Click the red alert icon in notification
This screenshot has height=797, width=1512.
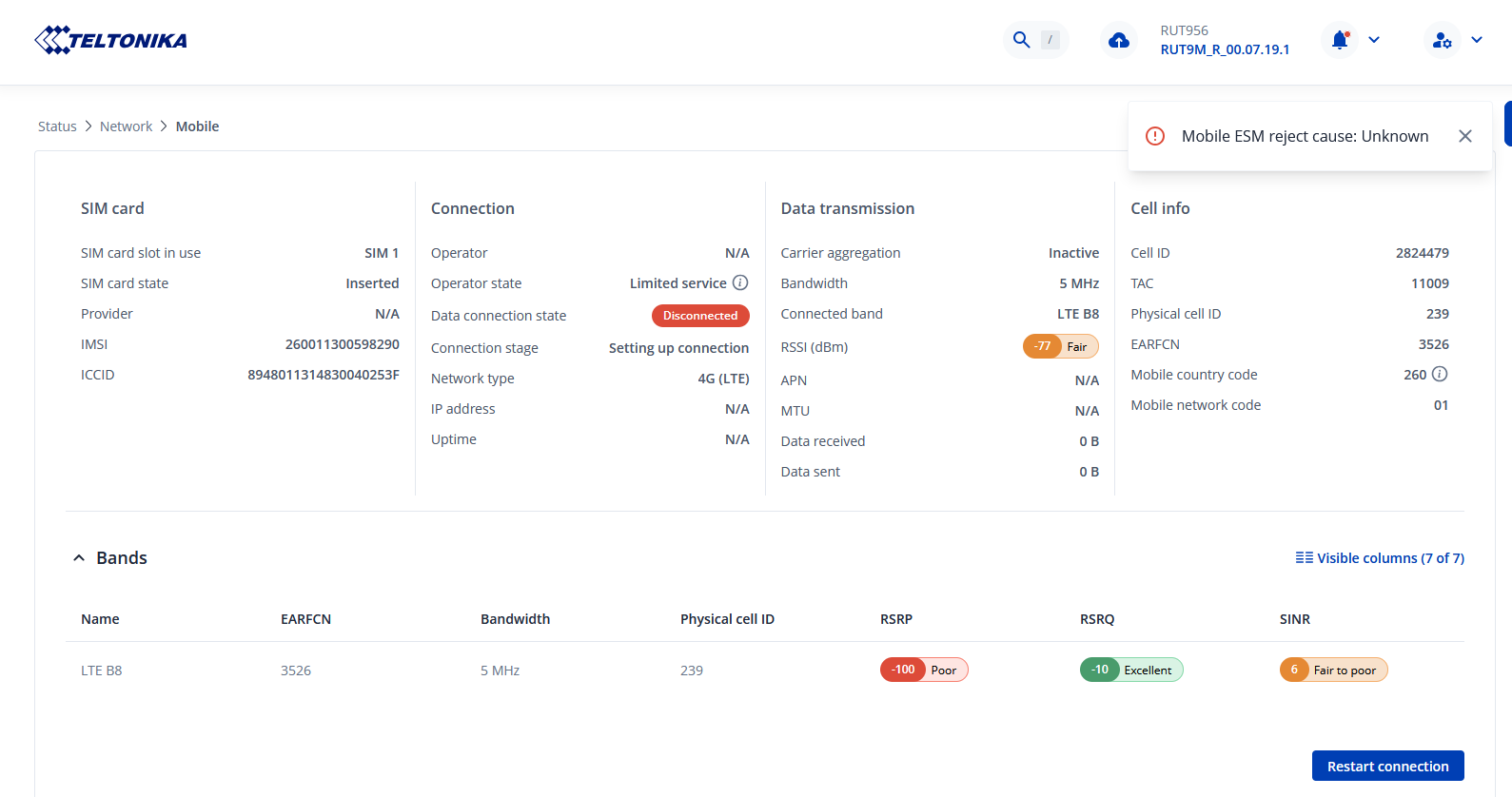point(1155,136)
